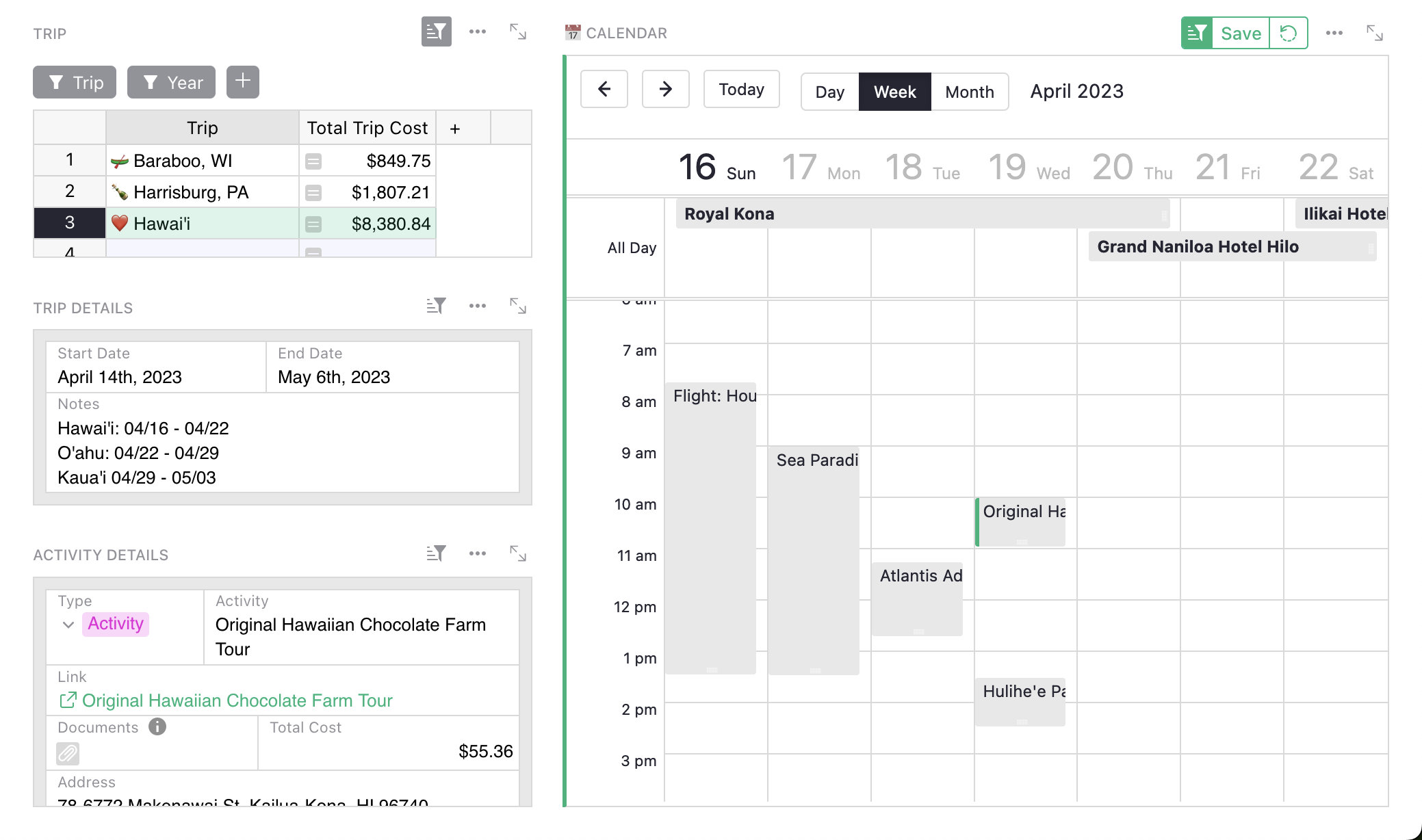Click the Save button in calendar toolbar

point(1239,33)
